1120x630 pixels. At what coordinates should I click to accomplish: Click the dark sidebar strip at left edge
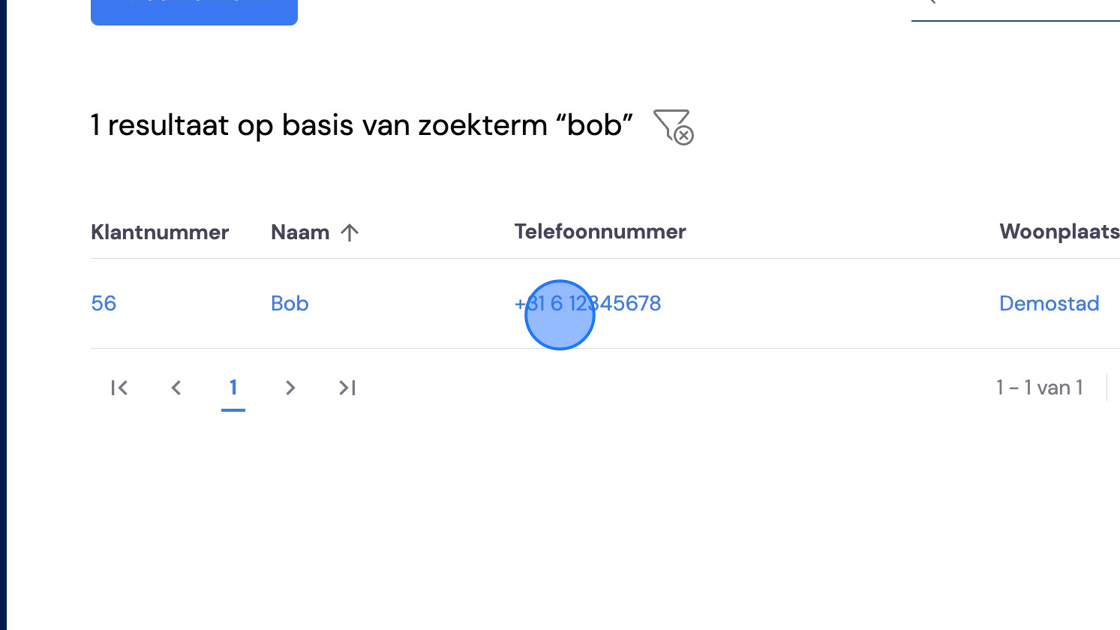pos(4,315)
